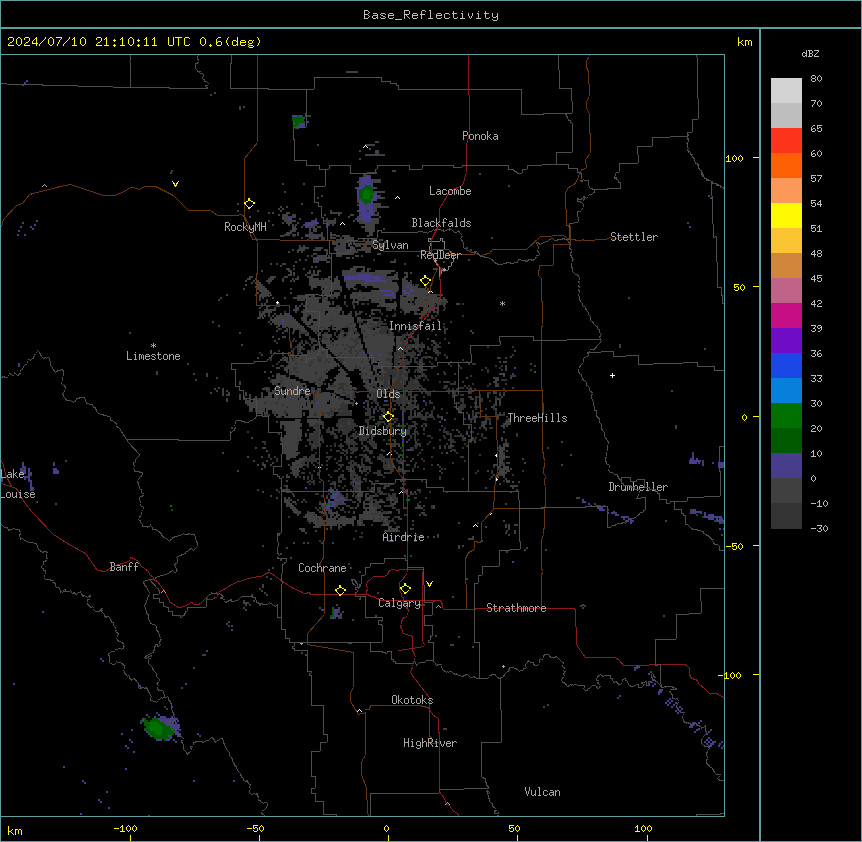Click the RedDeer city label
The width and height of the screenshot is (862, 842).
(x=440, y=255)
